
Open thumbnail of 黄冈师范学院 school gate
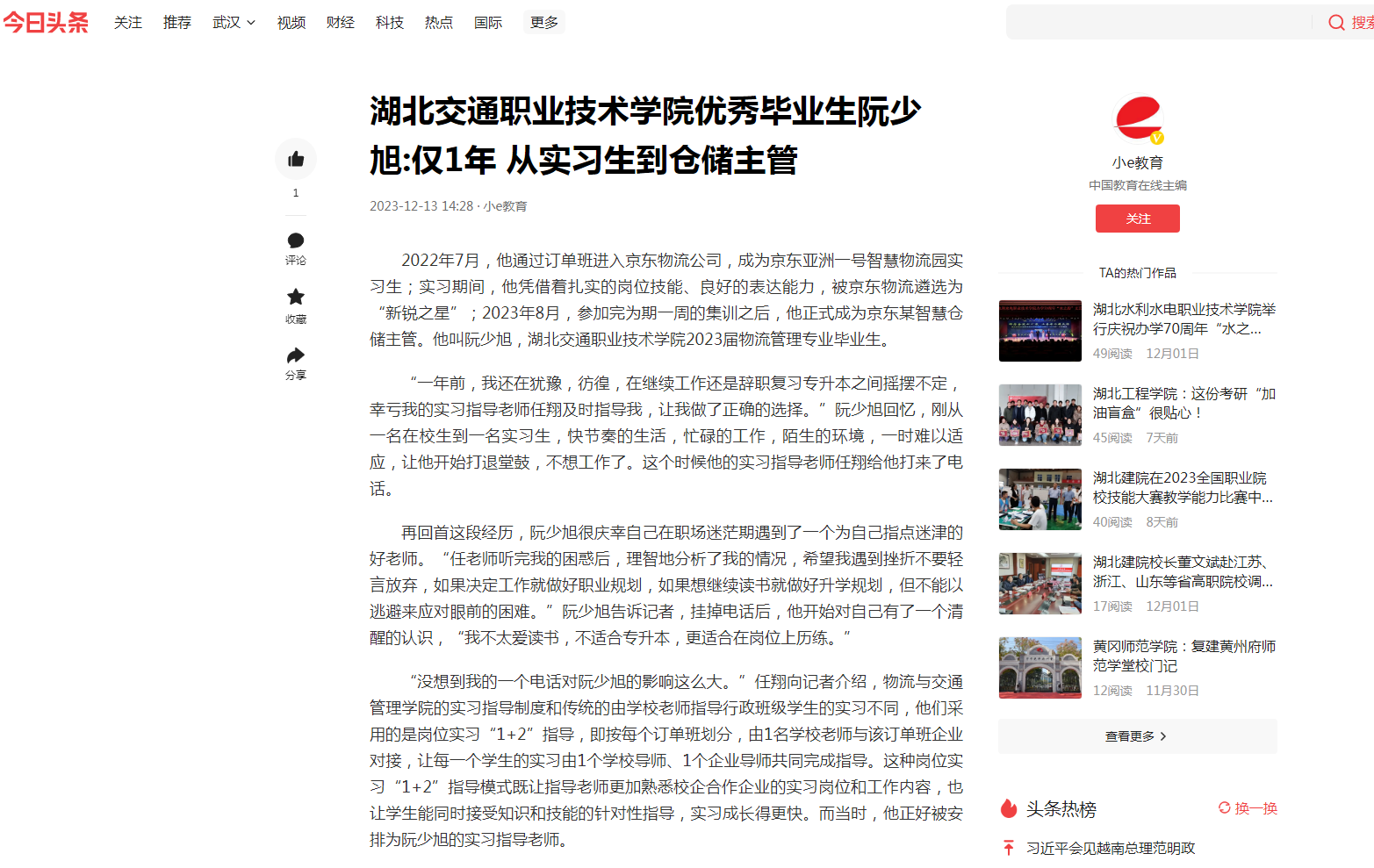(x=1040, y=668)
